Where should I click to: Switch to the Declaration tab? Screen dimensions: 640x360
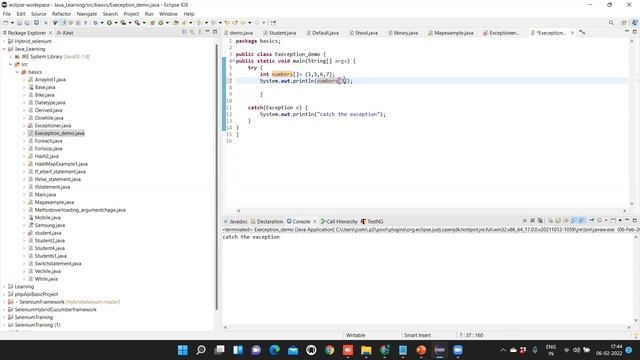click(x=267, y=222)
